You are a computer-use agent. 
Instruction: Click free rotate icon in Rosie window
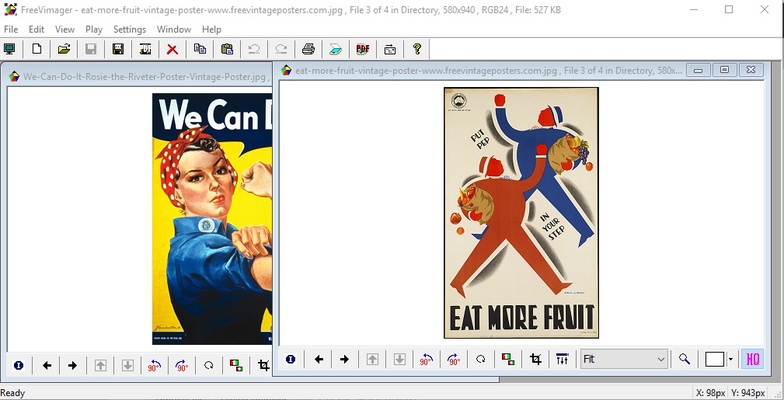click(209, 366)
